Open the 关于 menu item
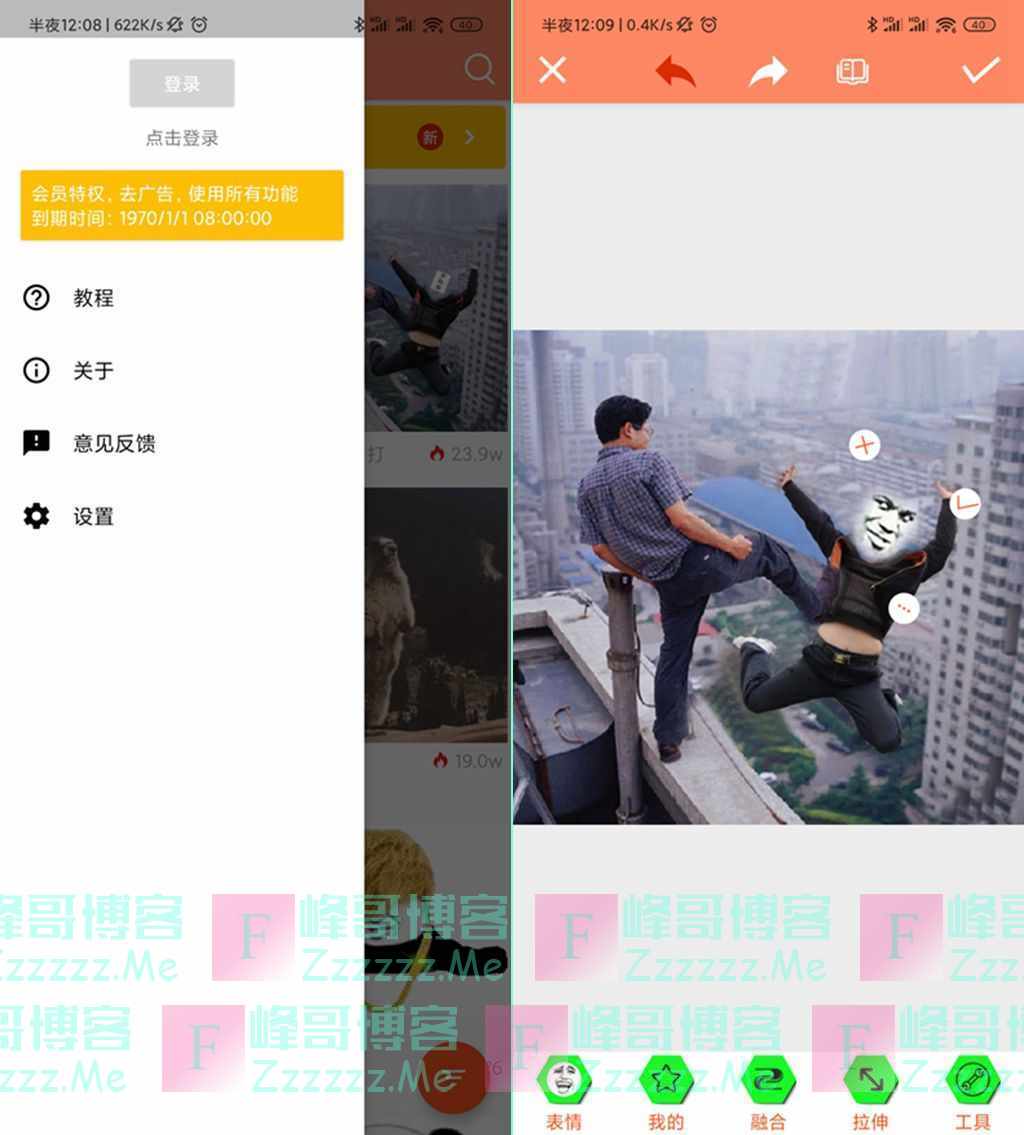 tap(93, 371)
